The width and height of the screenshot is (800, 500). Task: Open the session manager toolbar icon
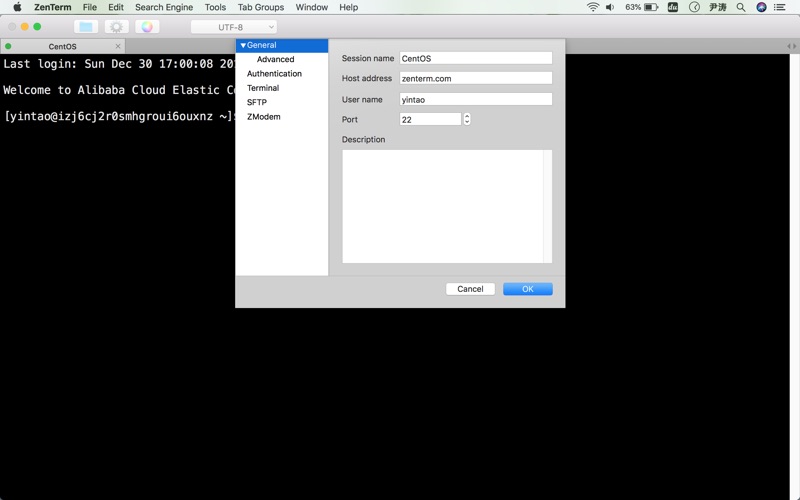[86, 27]
